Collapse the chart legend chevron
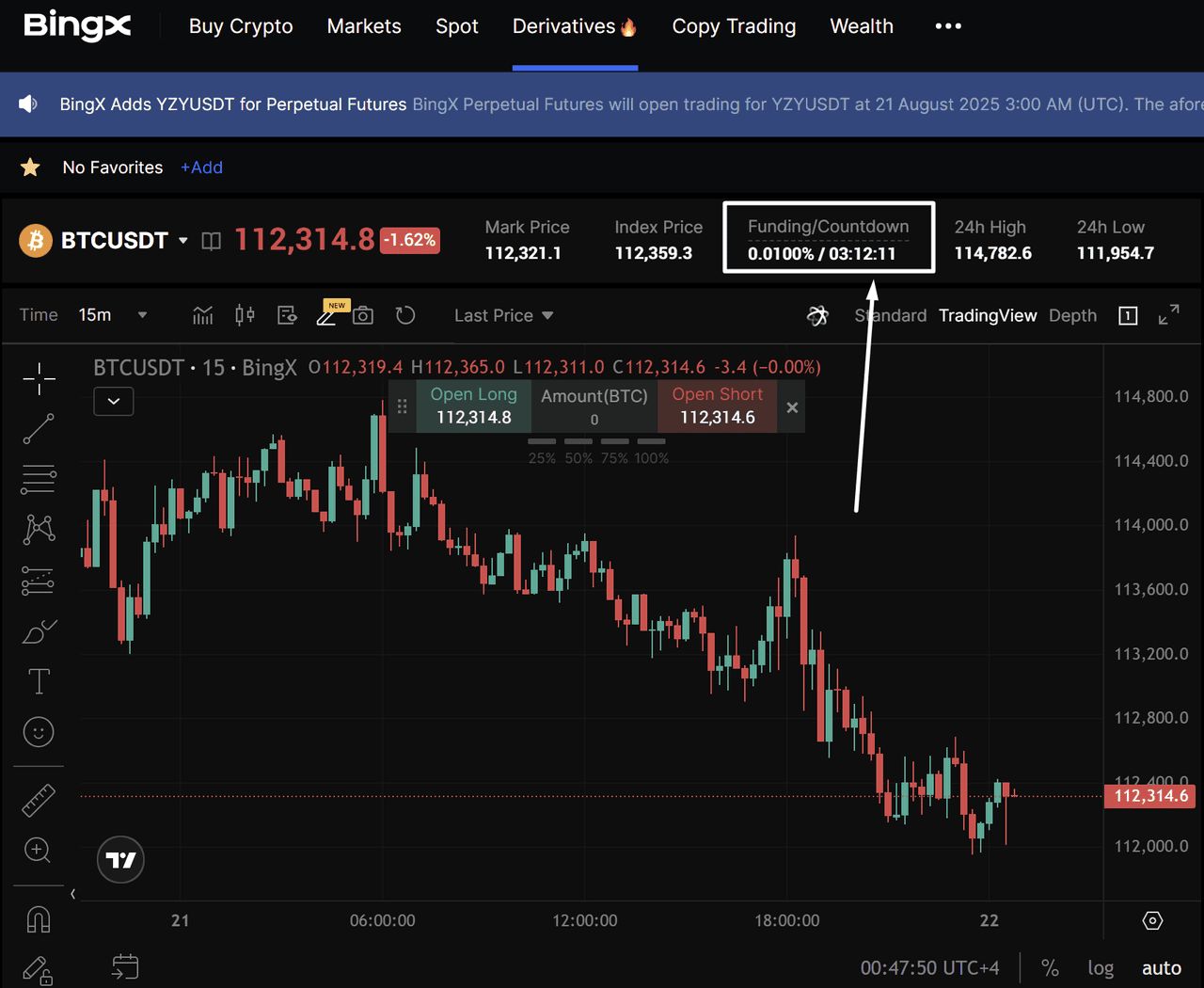This screenshot has width=1204, height=988. click(114, 401)
